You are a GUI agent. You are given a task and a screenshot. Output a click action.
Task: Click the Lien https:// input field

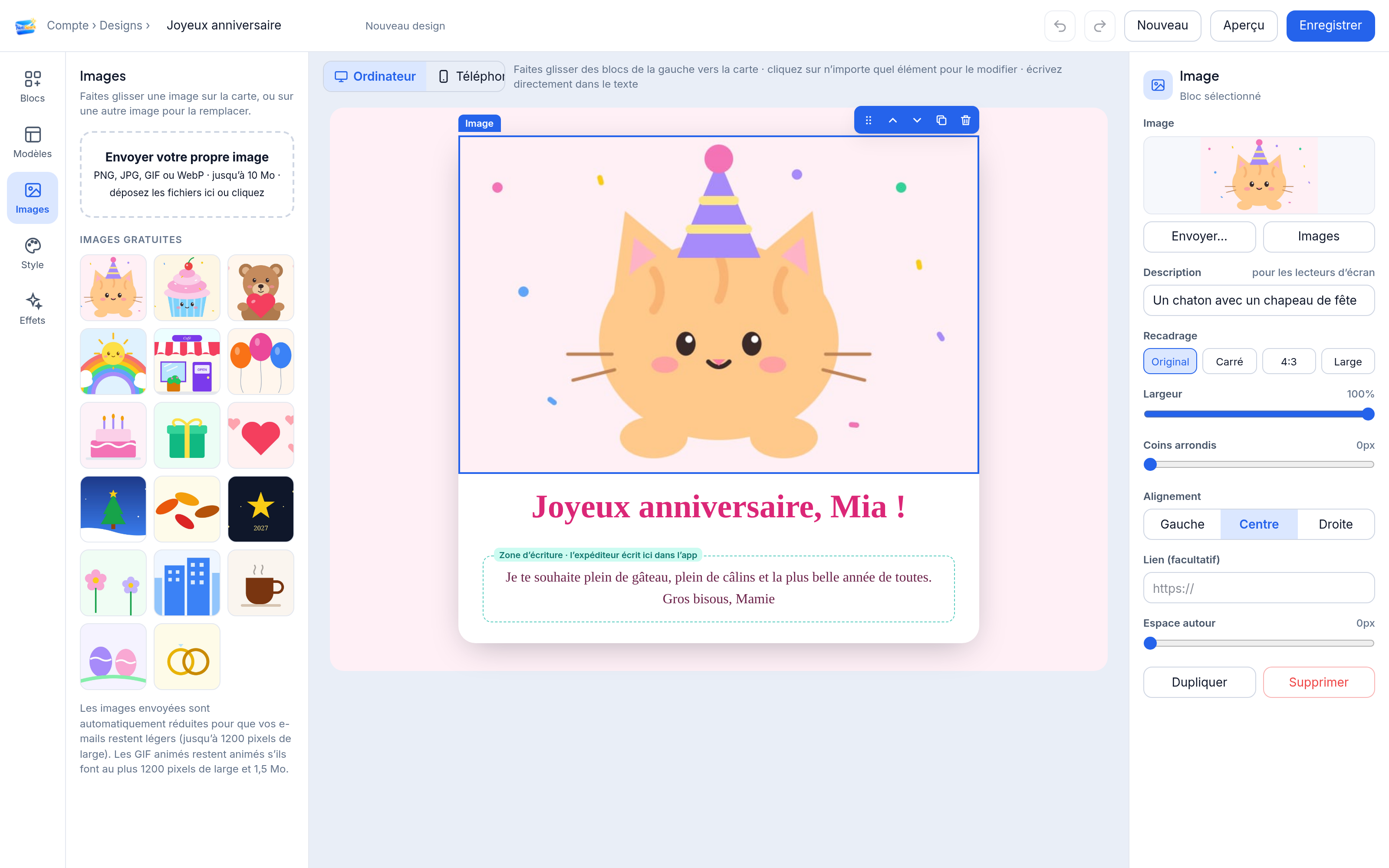tap(1259, 588)
